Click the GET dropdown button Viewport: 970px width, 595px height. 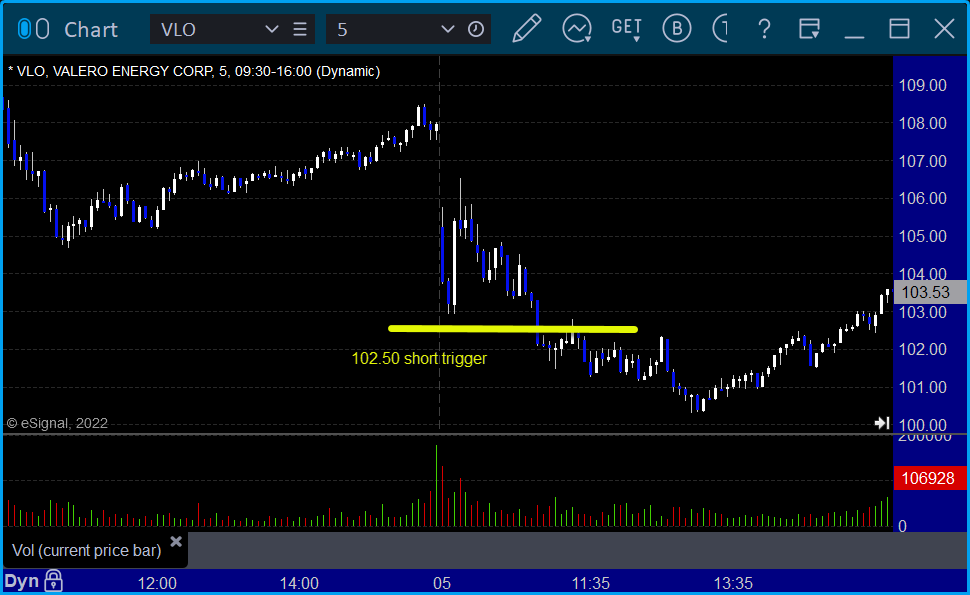pos(627,29)
